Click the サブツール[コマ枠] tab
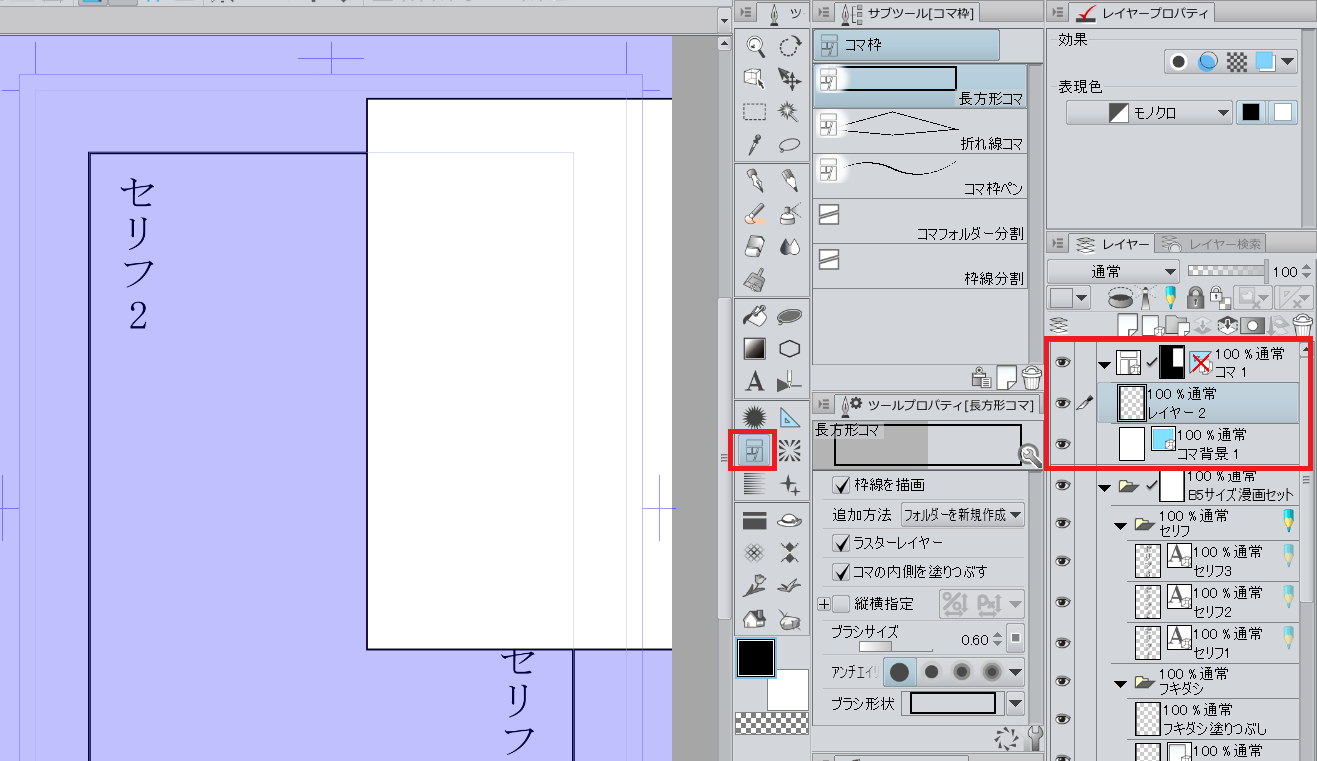The image size is (1317, 761). tap(907, 13)
